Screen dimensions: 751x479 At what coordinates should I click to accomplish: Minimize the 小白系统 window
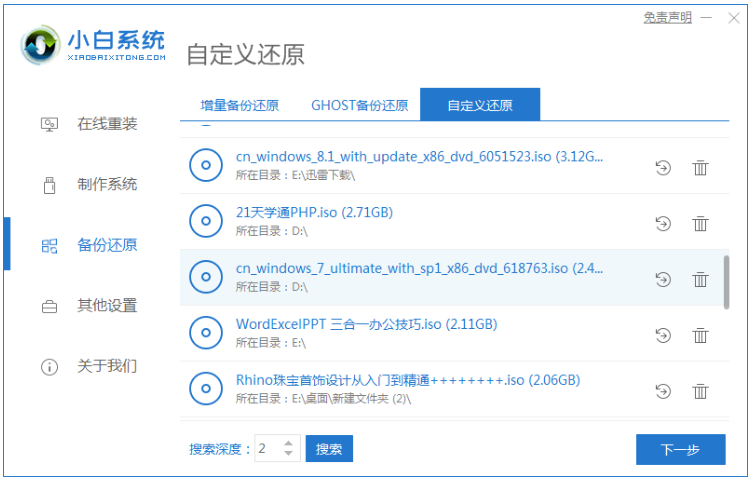click(x=706, y=18)
